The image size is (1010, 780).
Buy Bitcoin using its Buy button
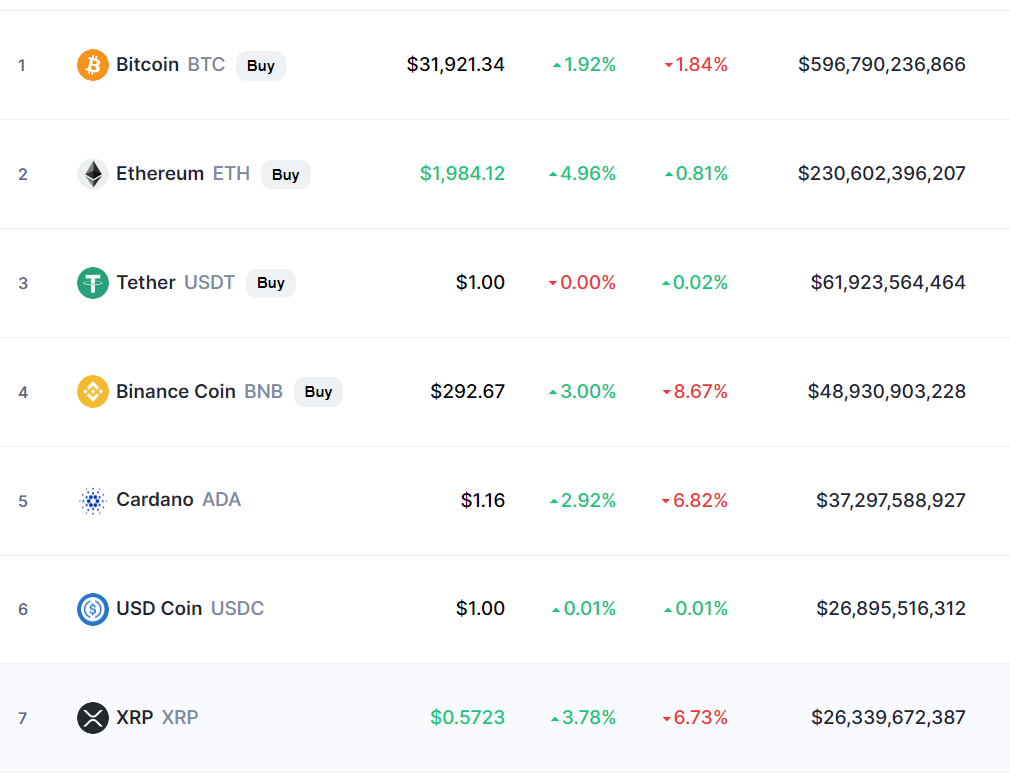pos(261,66)
